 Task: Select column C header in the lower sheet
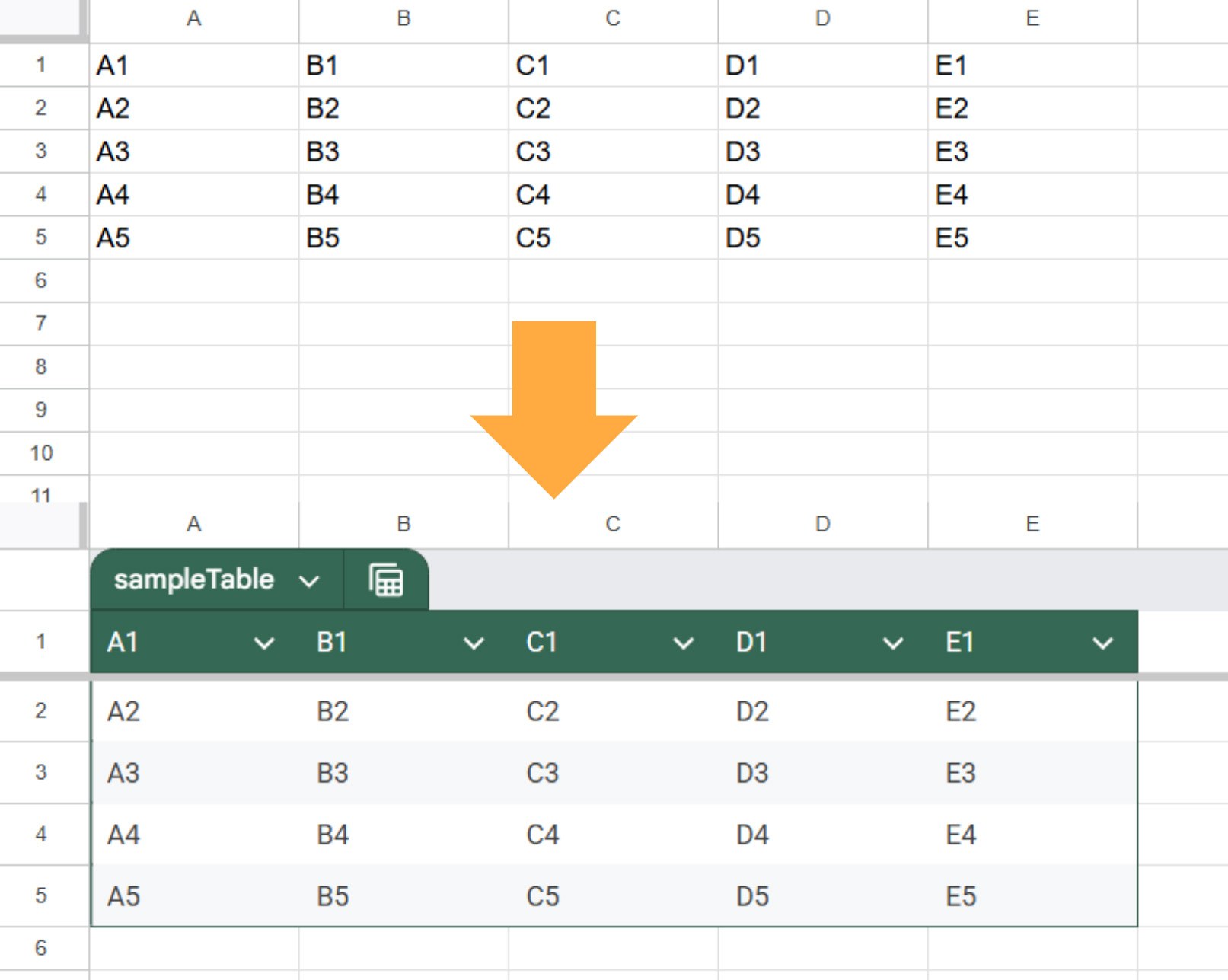[x=612, y=525]
